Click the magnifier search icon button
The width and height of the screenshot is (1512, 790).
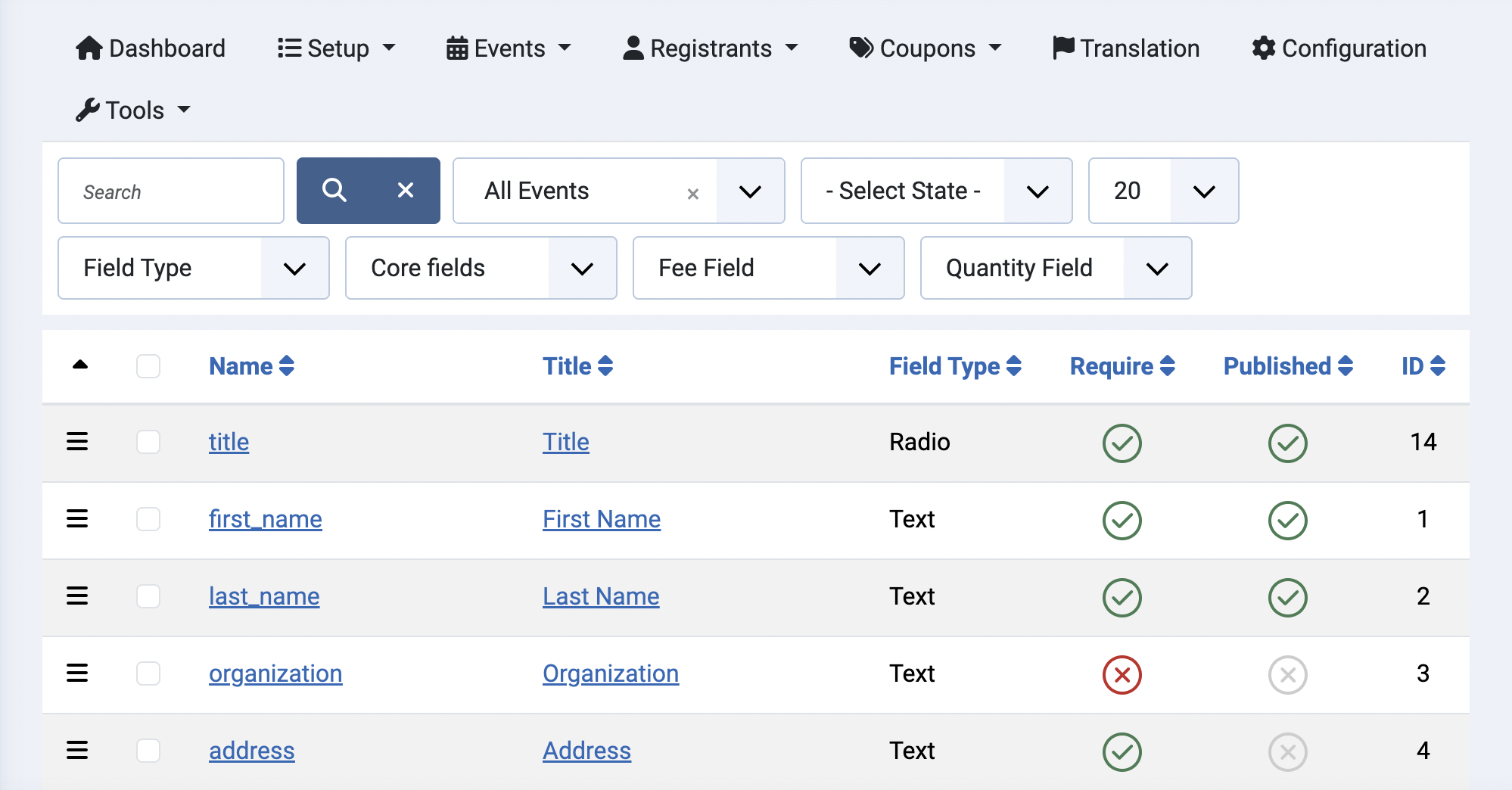click(x=334, y=191)
